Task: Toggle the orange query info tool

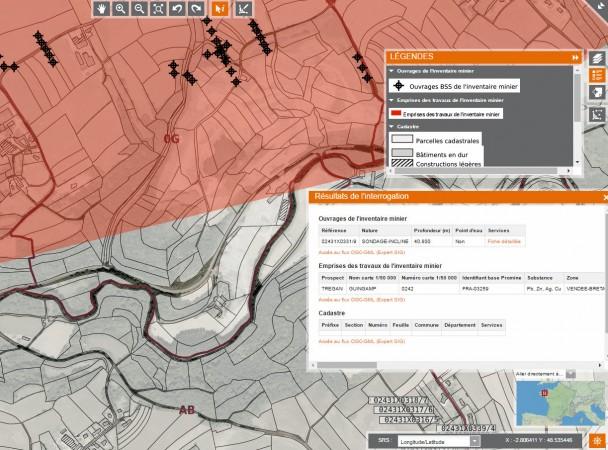Action: [x=221, y=8]
